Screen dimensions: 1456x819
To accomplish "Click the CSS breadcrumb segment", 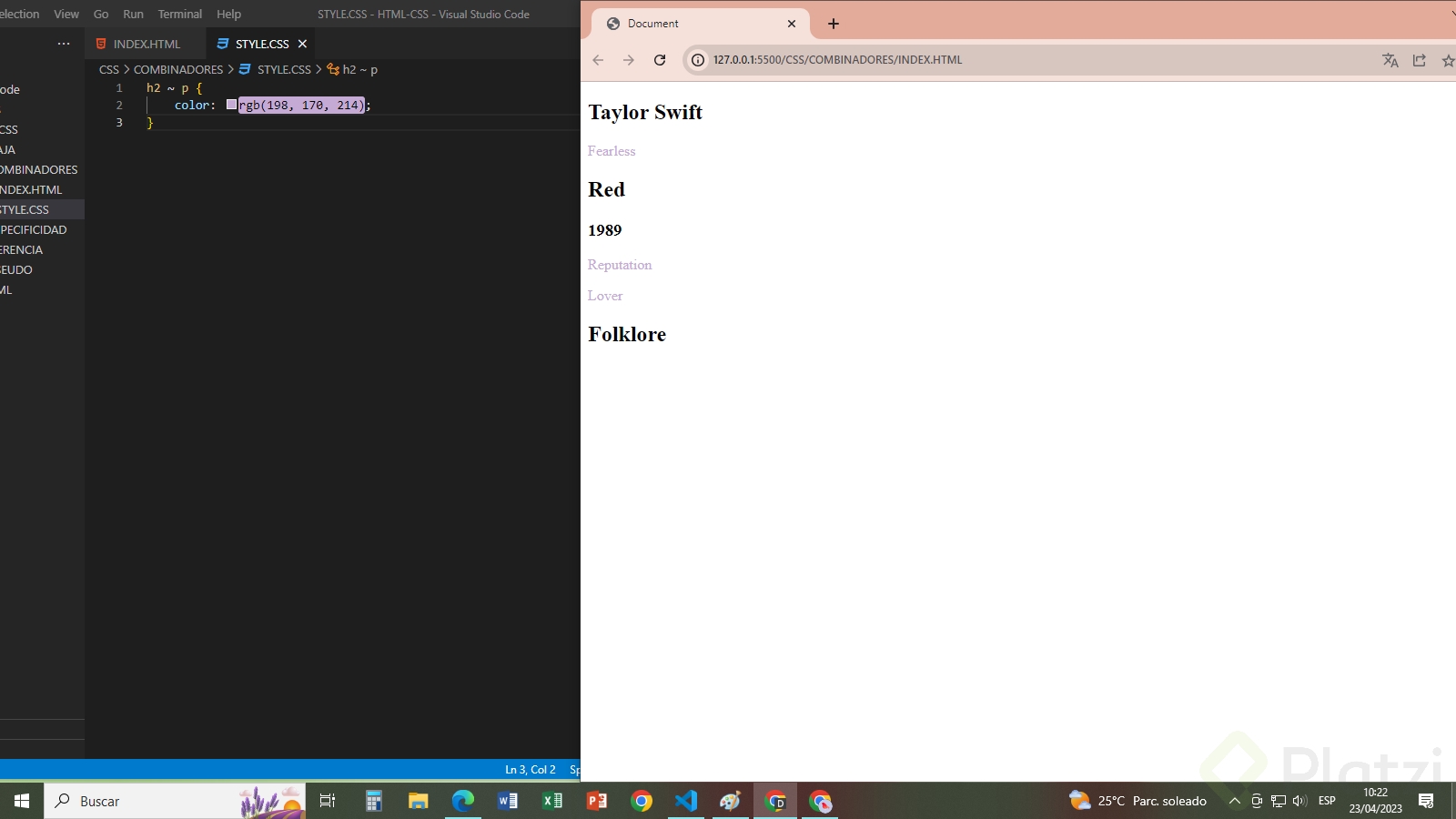I will (109, 69).
